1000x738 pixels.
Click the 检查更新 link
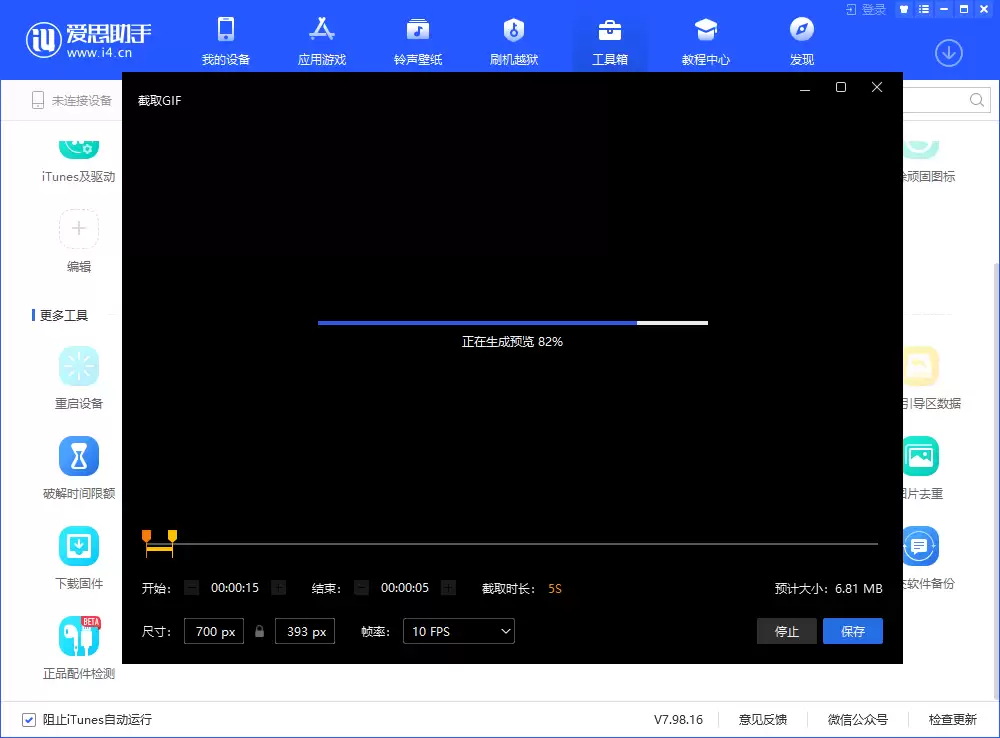click(x=953, y=720)
